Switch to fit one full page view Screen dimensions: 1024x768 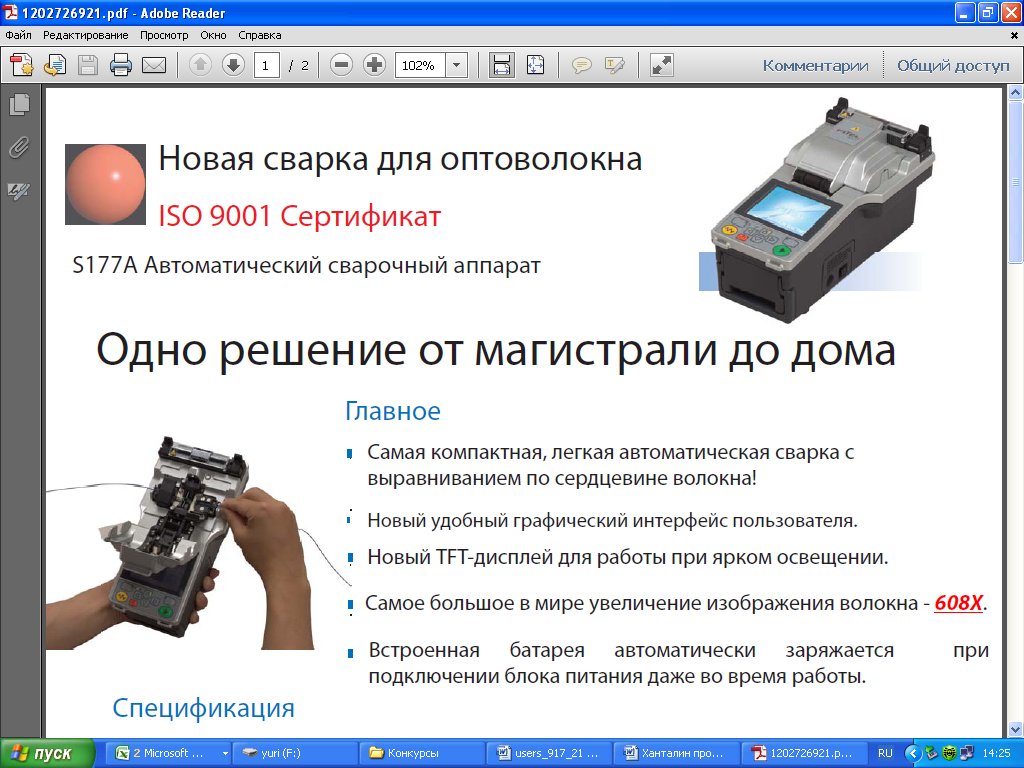535,66
